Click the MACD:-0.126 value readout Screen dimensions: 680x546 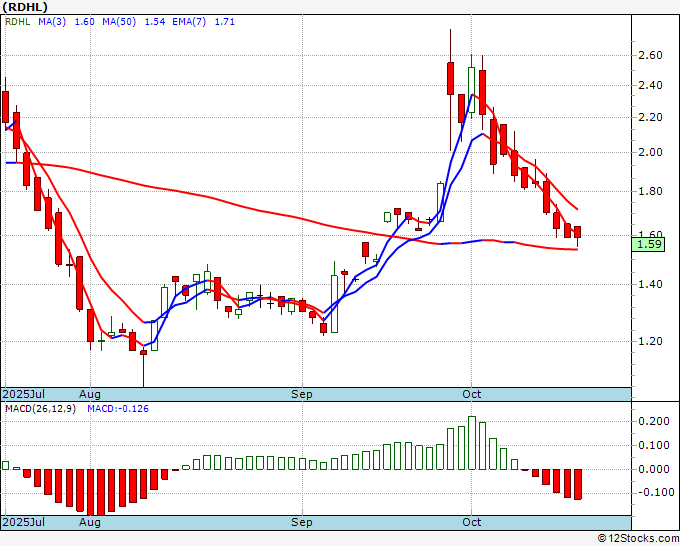pos(118,409)
